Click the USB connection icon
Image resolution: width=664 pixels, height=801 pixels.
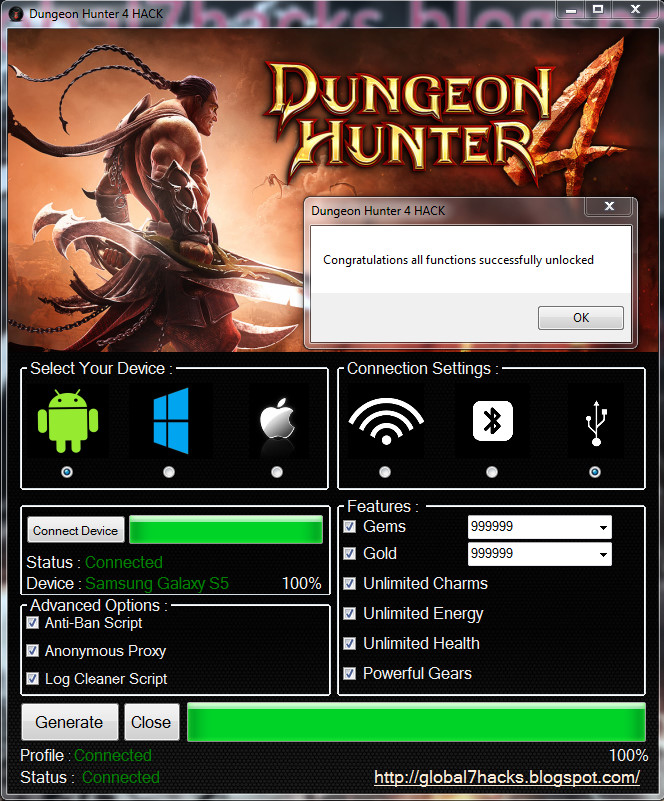point(596,423)
